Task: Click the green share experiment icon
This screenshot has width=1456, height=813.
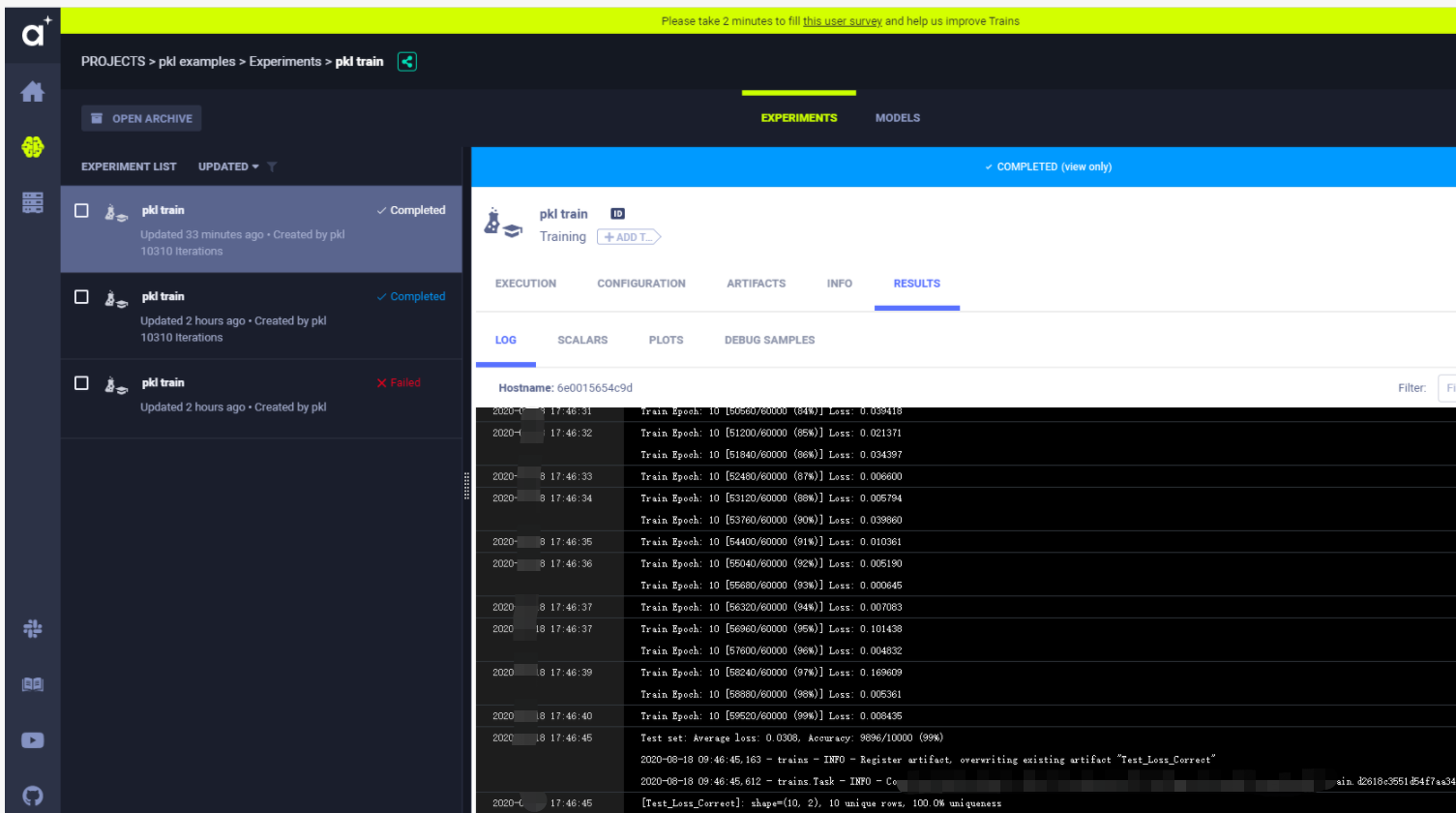Action: point(407,62)
